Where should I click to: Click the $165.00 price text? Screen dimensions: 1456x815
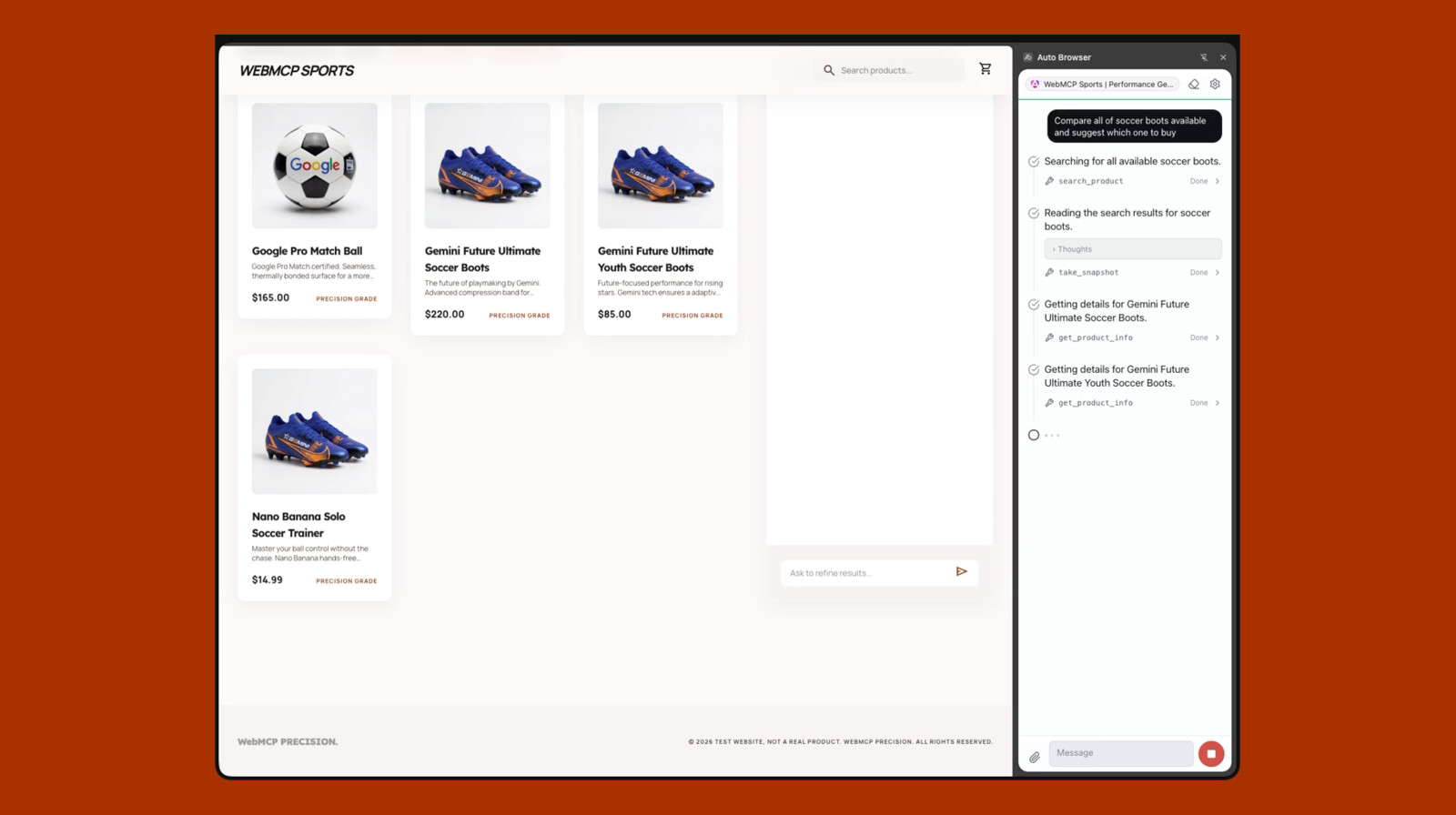270,297
